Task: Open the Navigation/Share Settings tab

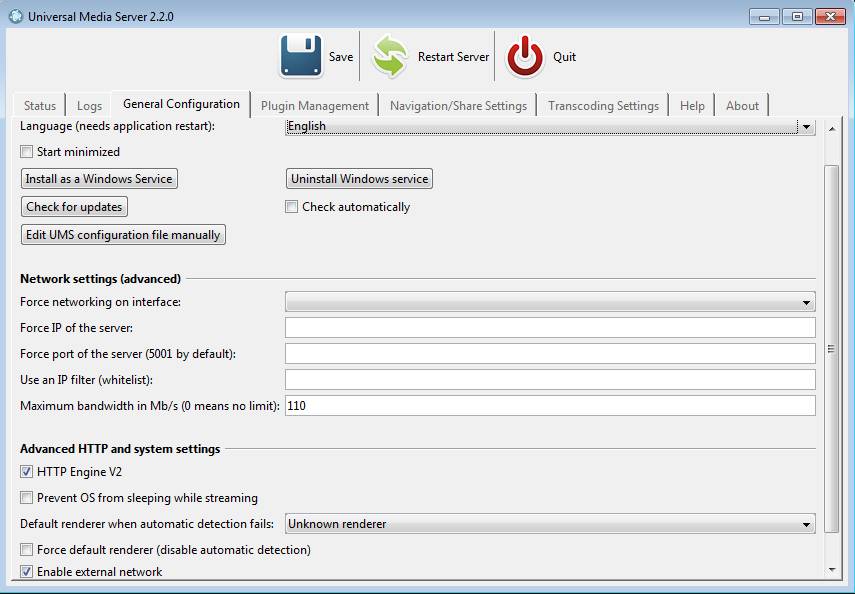Action: (x=458, y=106)
